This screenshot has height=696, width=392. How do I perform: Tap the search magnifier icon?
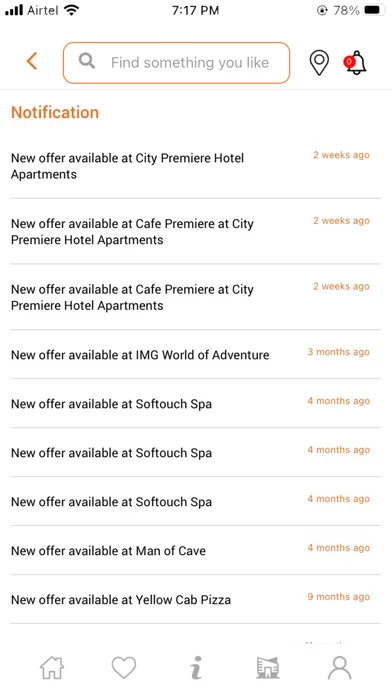[x=87, y=61]
